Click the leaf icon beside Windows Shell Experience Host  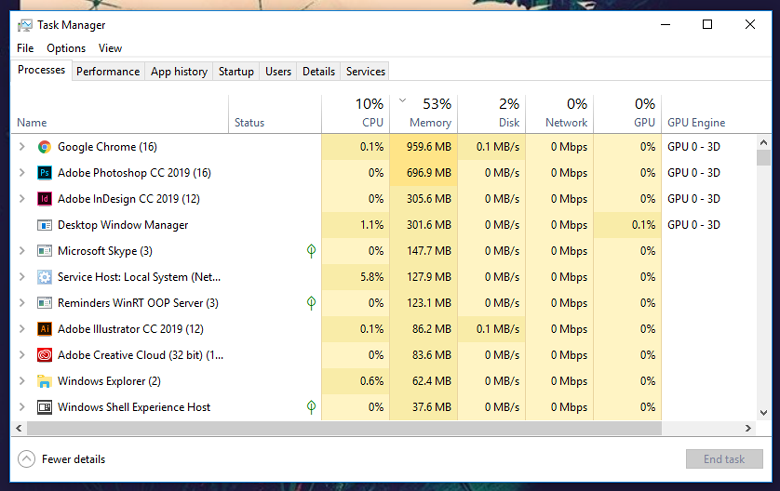point(311,407)
